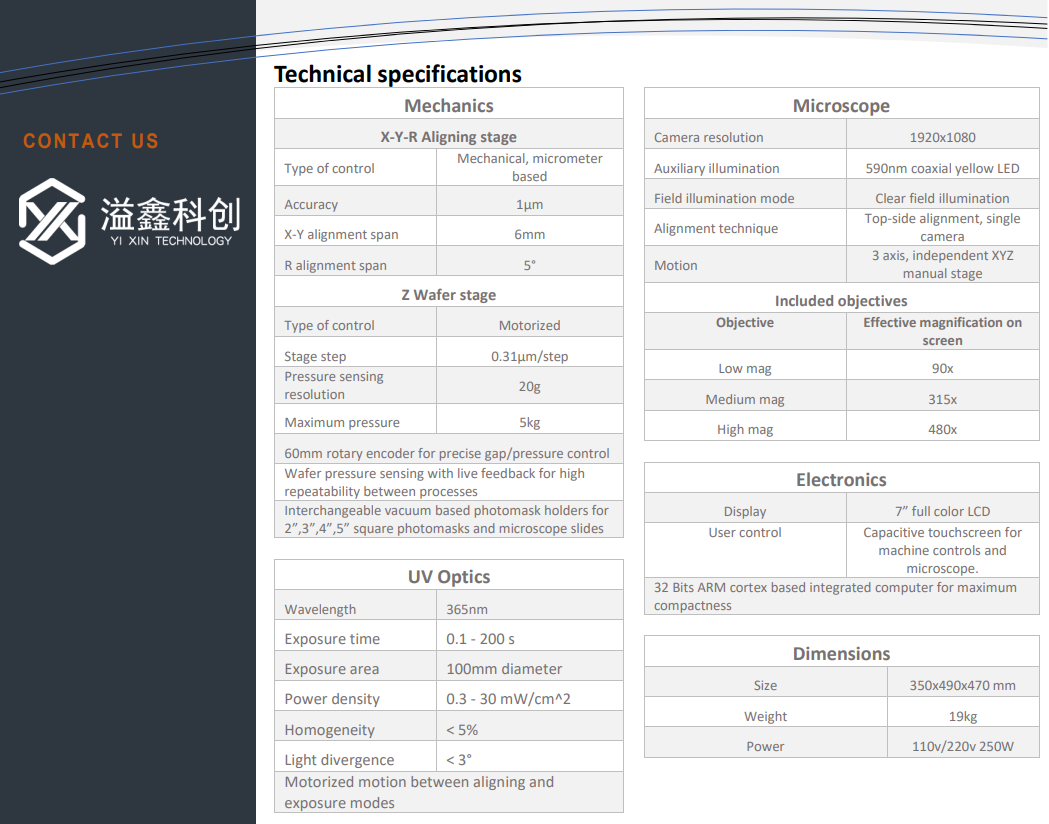
Task: Click the 'Power density' label
Action: pos(332,700)
